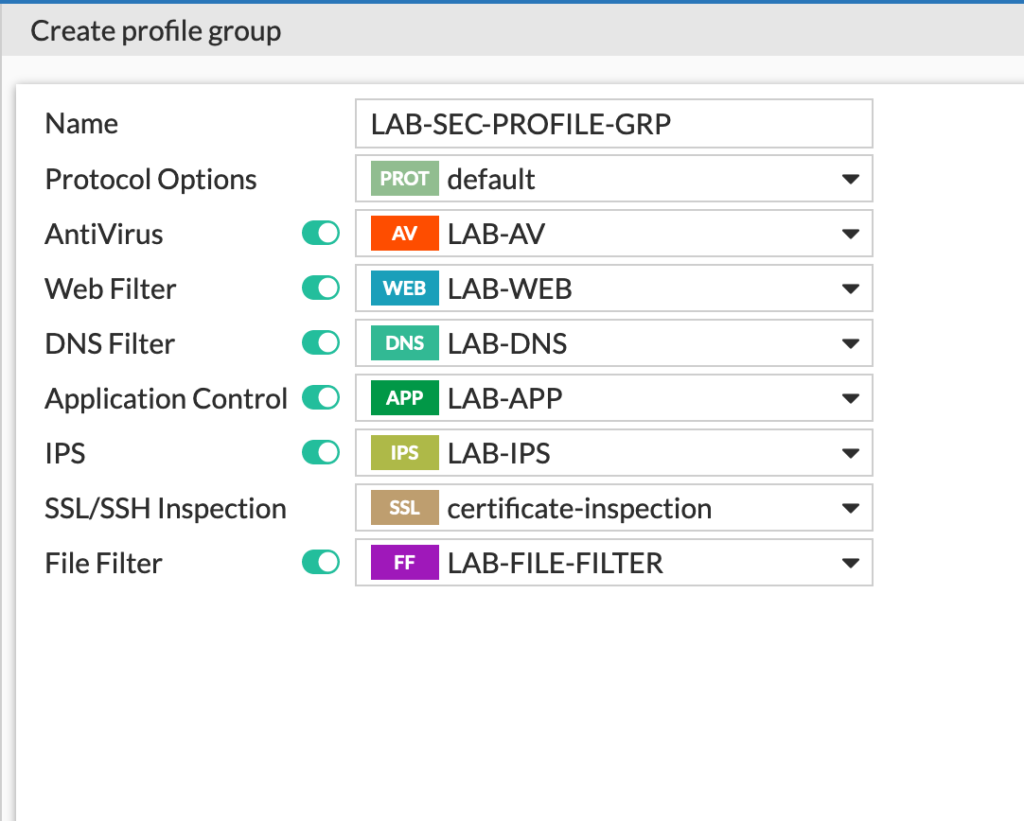
Task: Select the LAB-APP profile text
Action: 505,398
